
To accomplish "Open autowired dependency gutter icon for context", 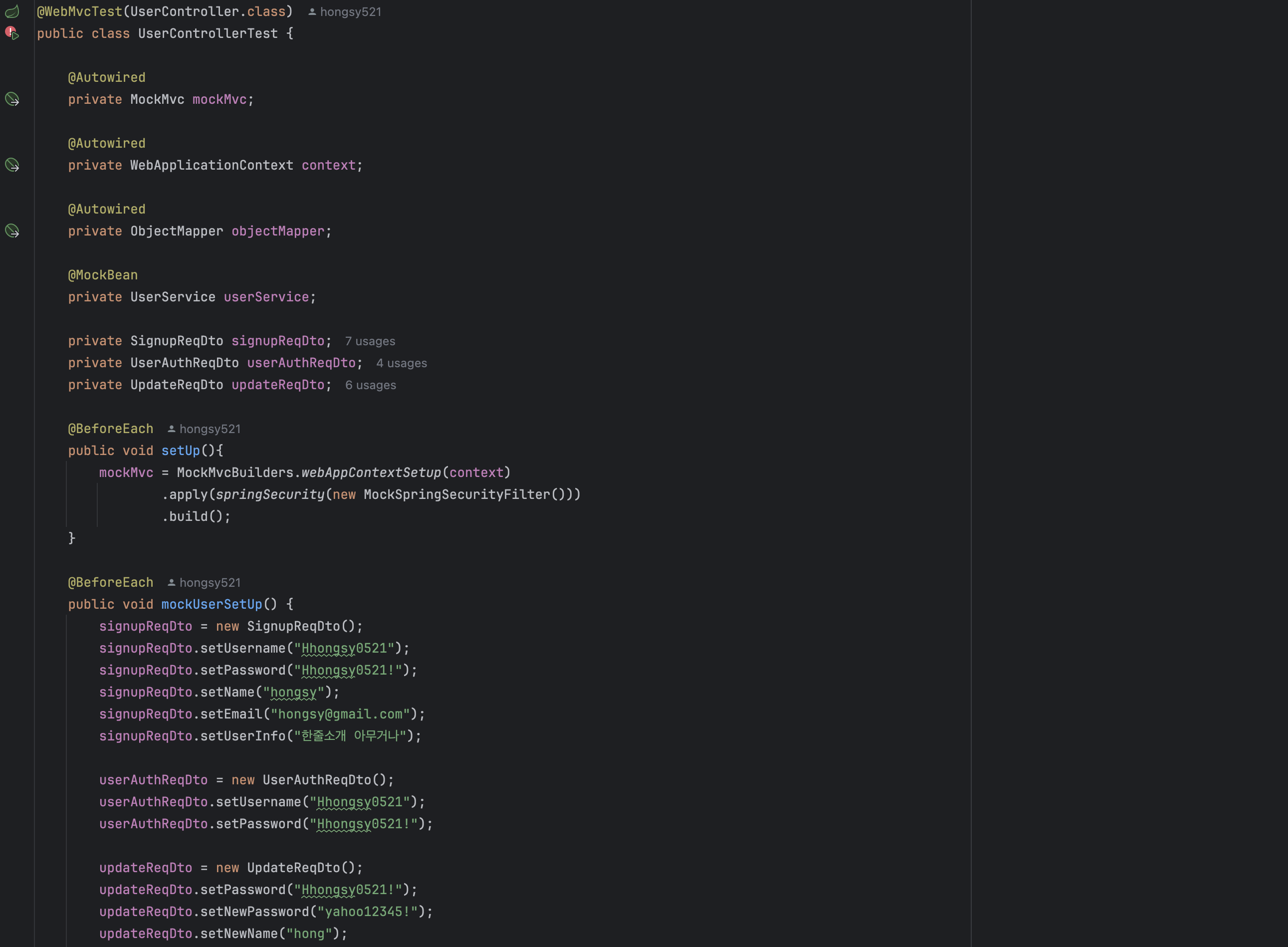I will [12, 165].
